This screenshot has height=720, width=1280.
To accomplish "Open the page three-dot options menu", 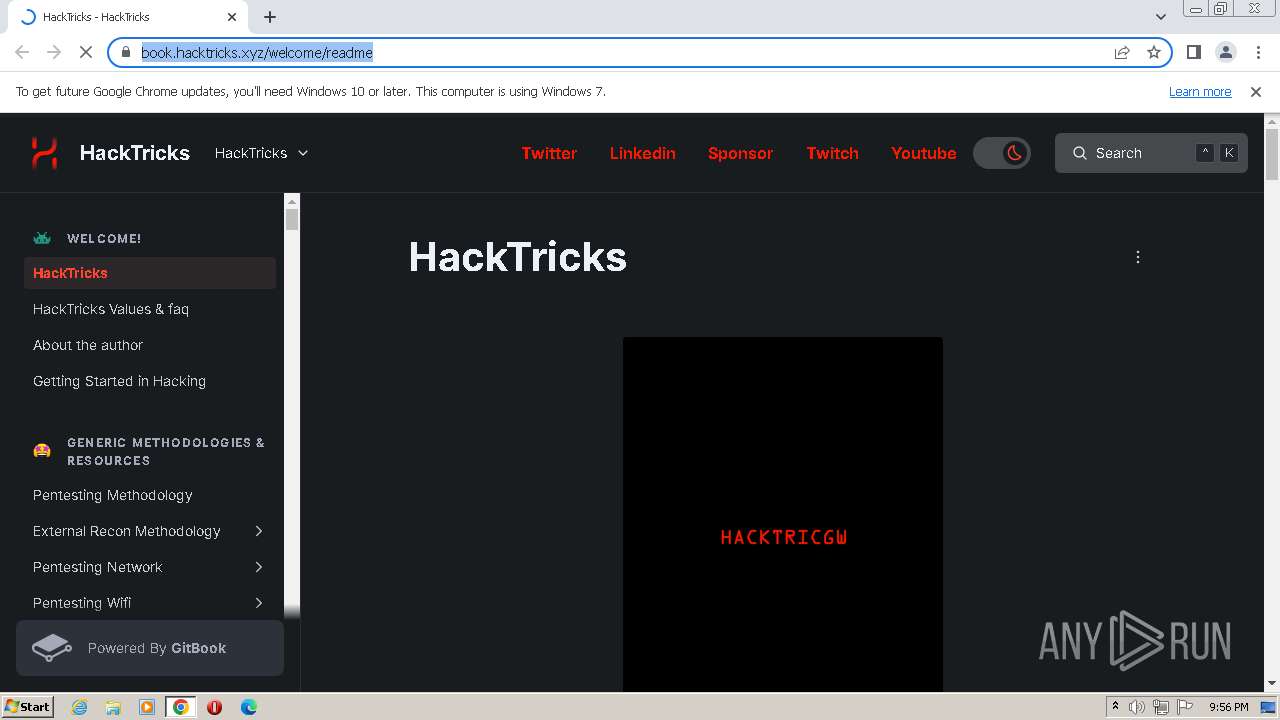I will click(x=1138, y=257).
